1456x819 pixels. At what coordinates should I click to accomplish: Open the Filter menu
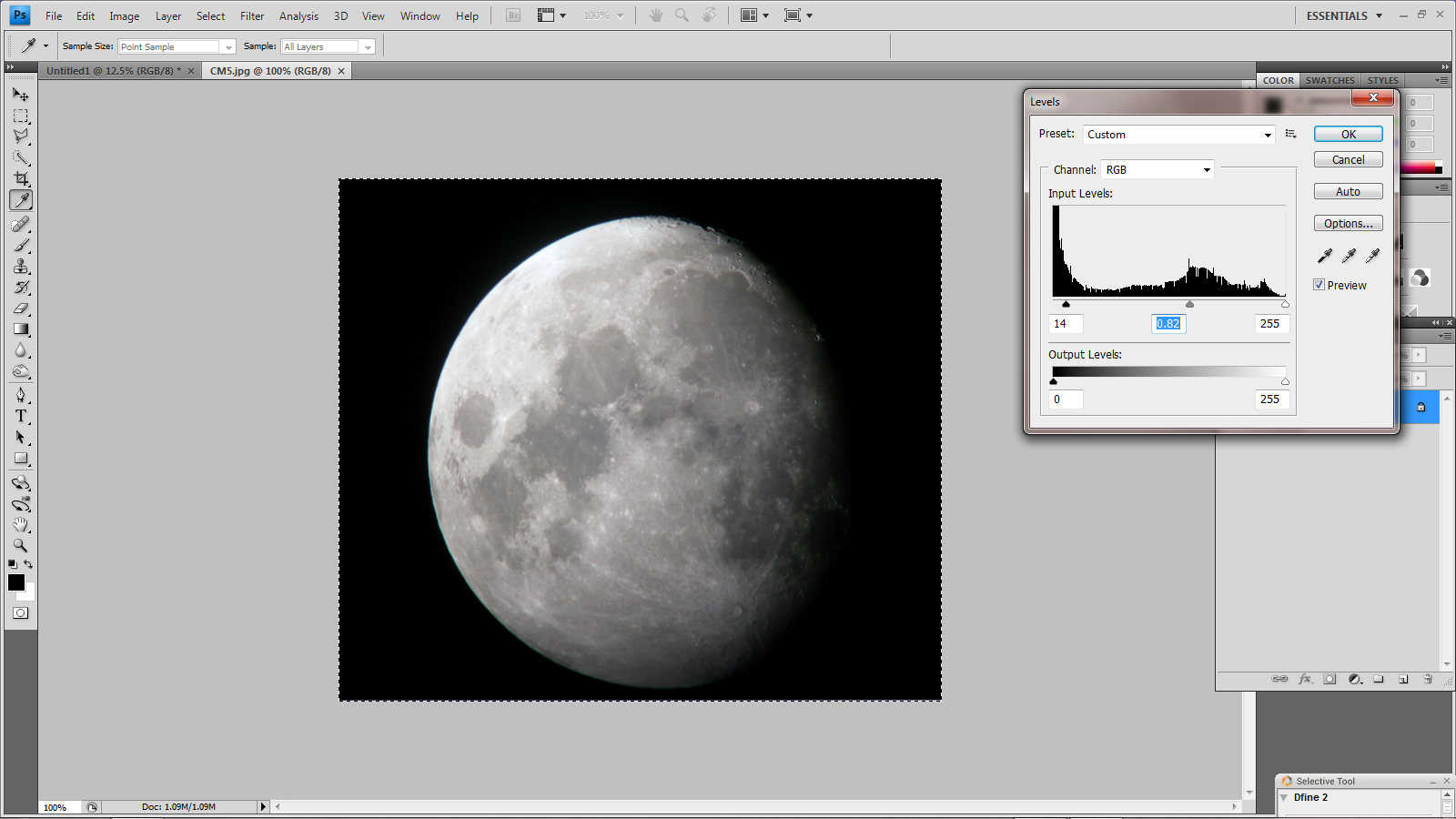pyautogui.click(x=252, y=15)
